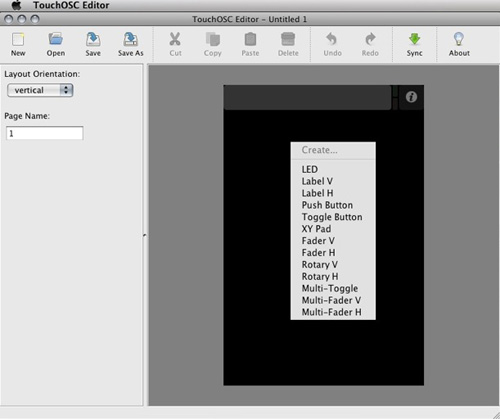
Task: Create a new layout with New icon
Action: pyautogui.click(x=18, y=39)
